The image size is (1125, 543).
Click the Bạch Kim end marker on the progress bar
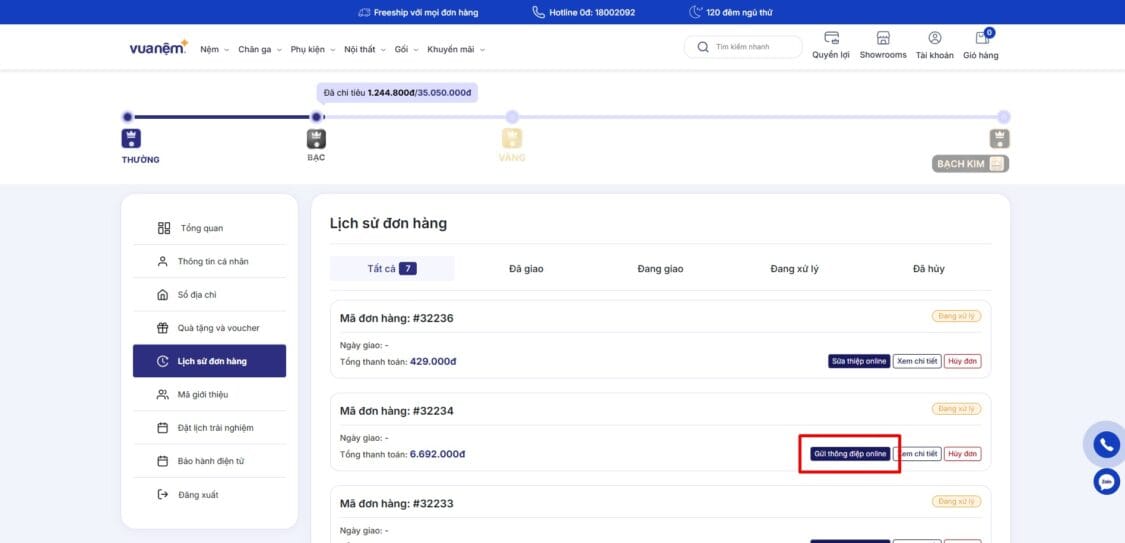(x=1004, y=116)
